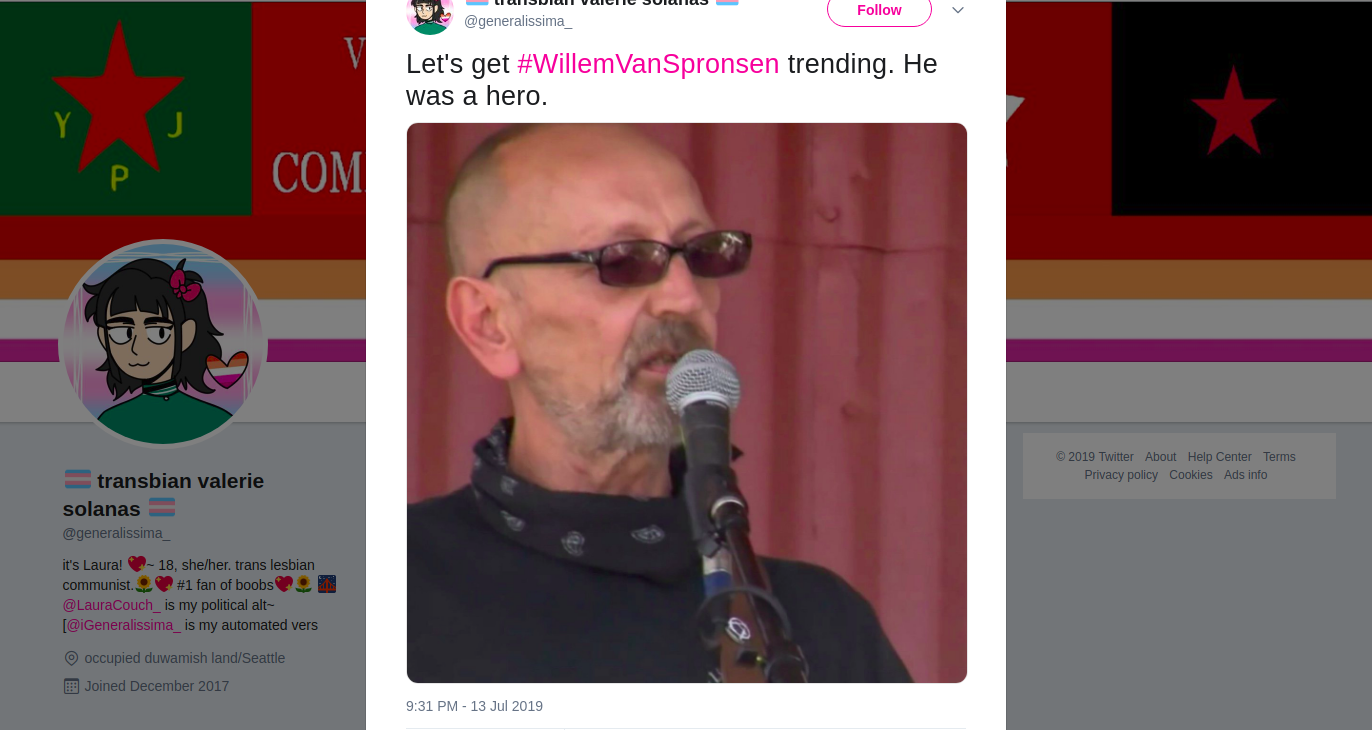Open the Privacy policy link
Screen dimensions: 1372x730
click(1121, 475)
